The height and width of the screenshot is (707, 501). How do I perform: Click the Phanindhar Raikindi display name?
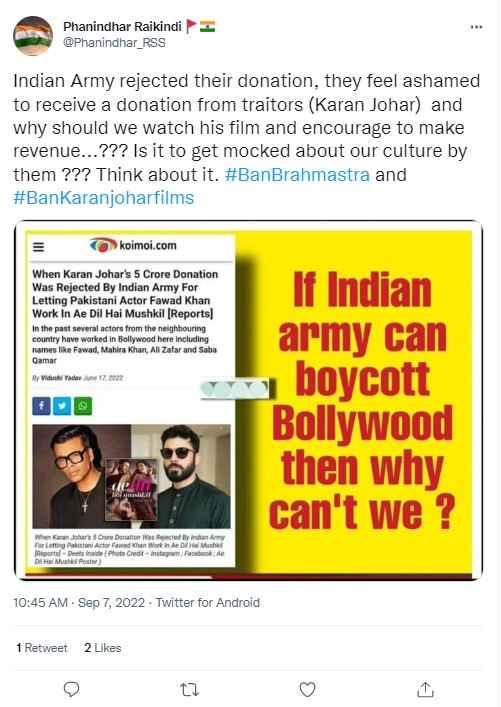(122, 27)
